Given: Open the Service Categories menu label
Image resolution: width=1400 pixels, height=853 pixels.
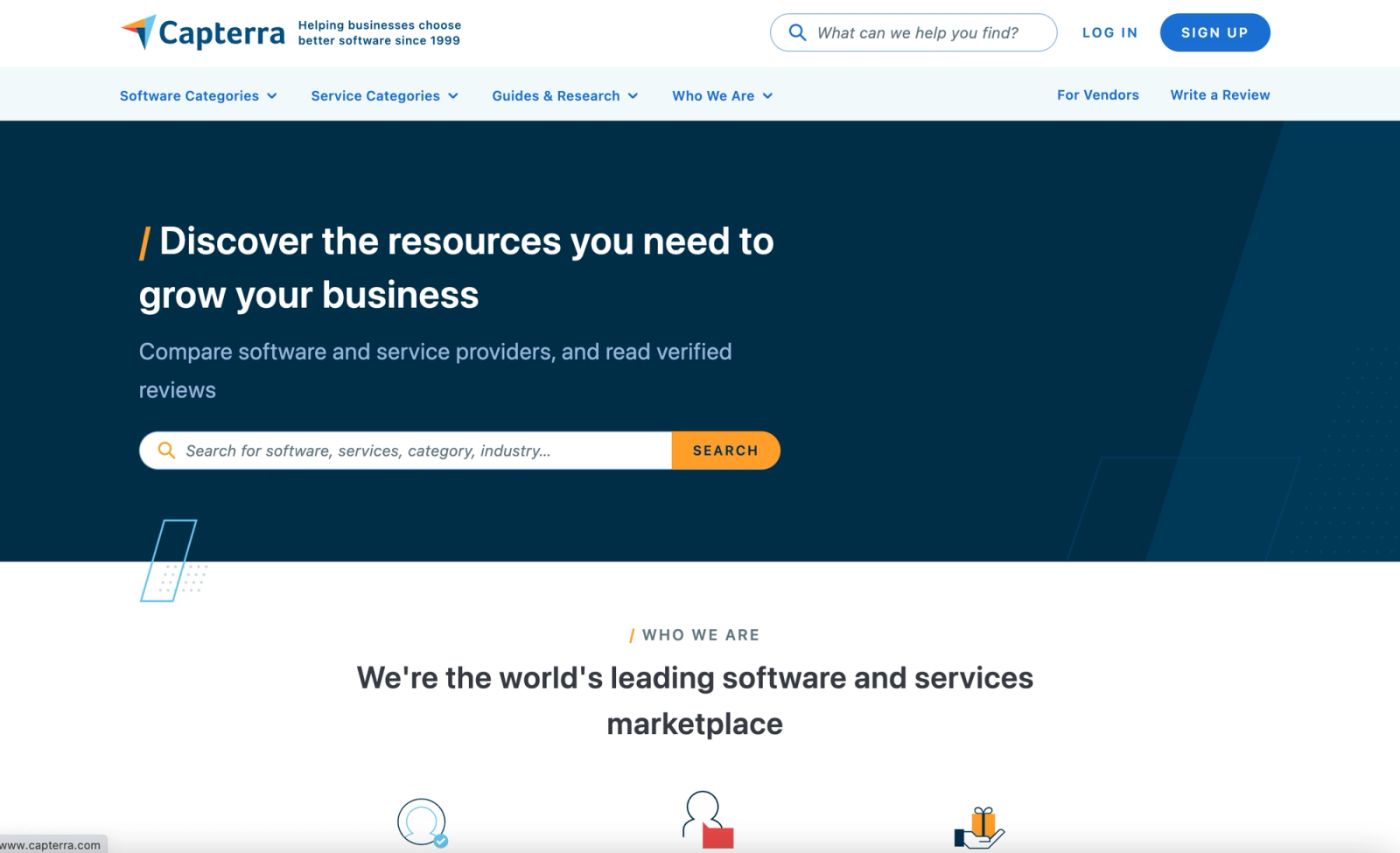Looking at the screenshot, I should tap(375, 95).
